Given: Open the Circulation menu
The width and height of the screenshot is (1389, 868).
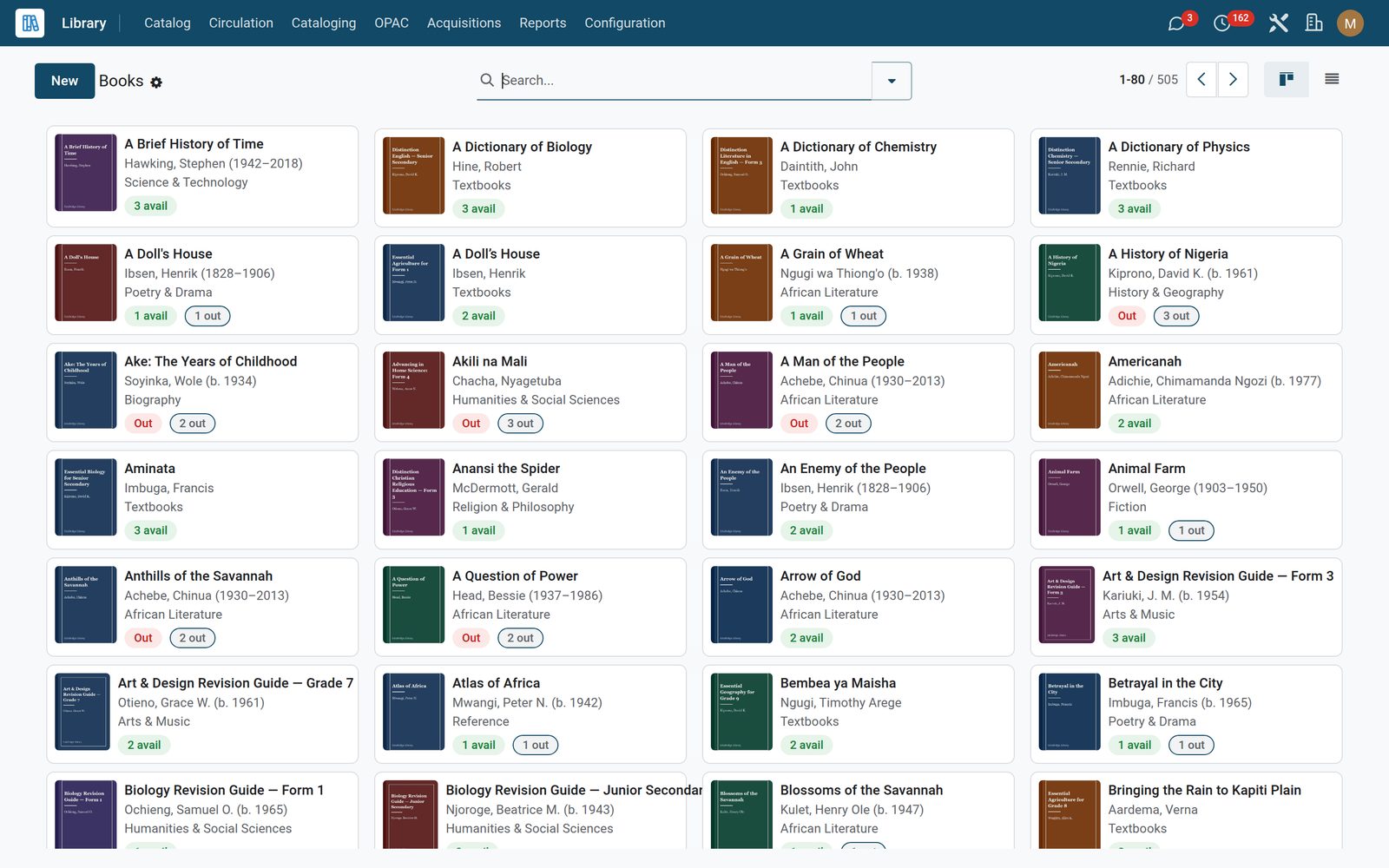Looking at the screenshot, I should tap(240, 23).
